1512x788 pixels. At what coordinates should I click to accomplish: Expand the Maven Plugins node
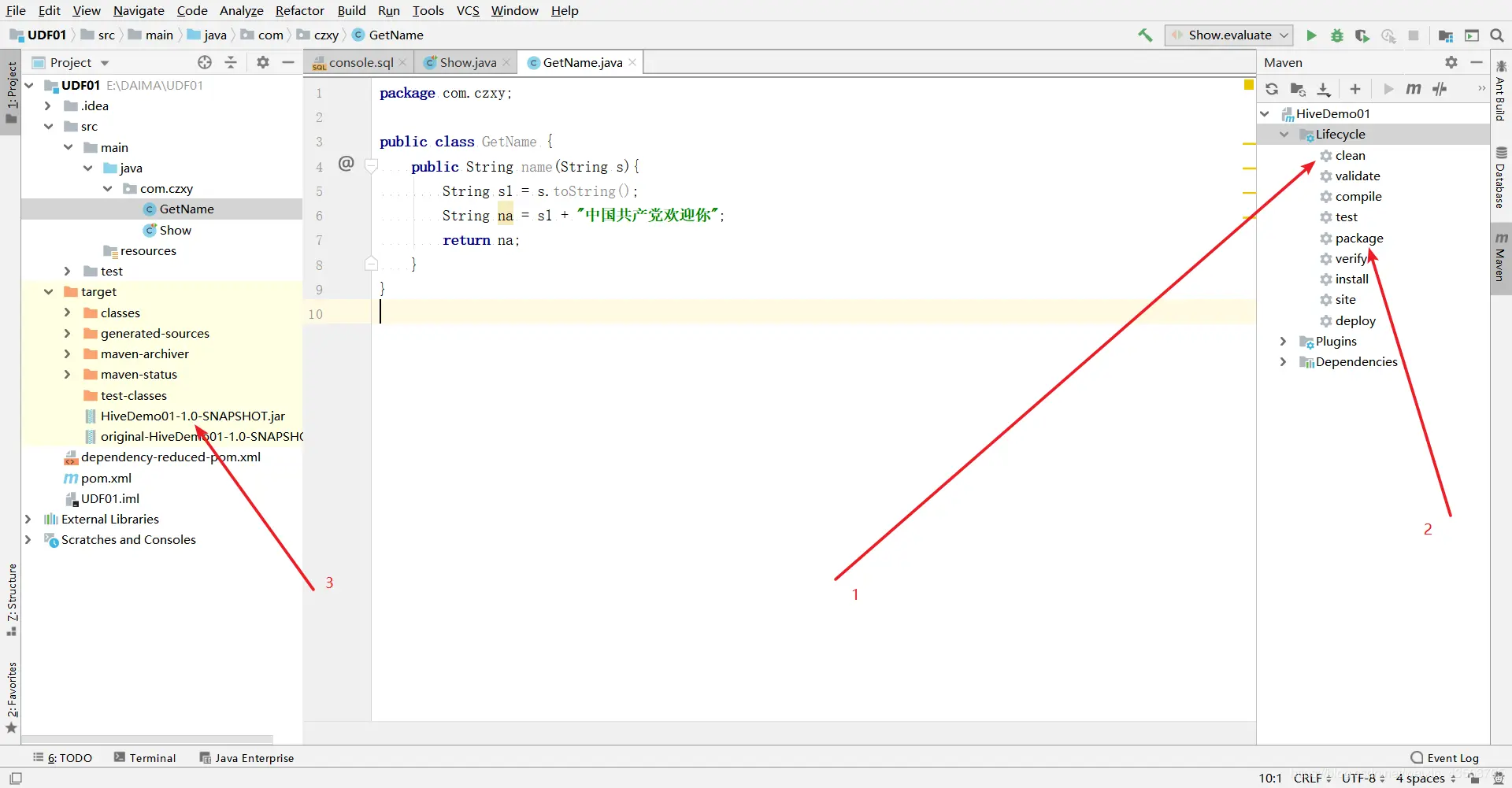pyautogui.click(x=1284, y=342)
